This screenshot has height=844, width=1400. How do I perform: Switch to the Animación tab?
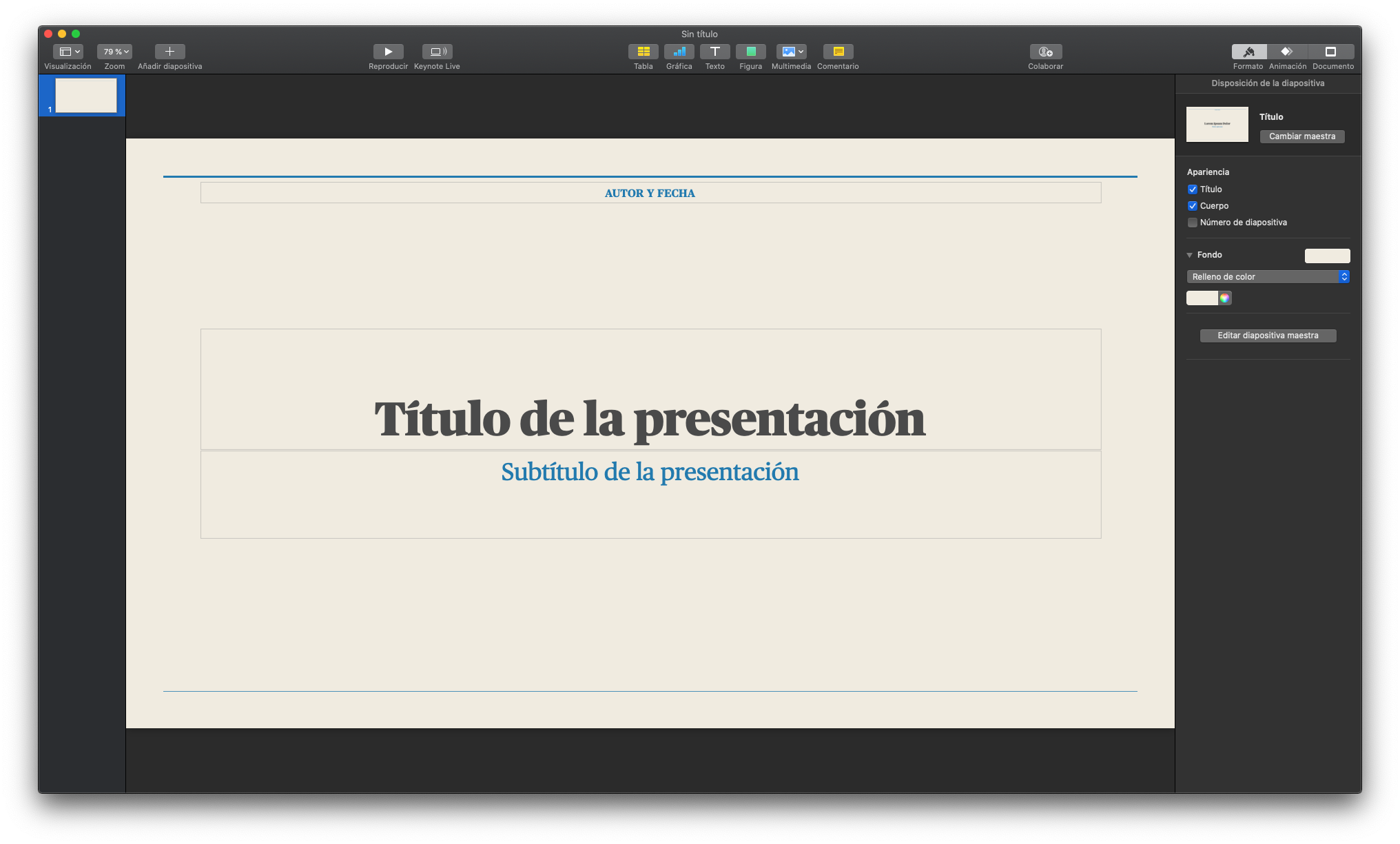click(1287, 52)
